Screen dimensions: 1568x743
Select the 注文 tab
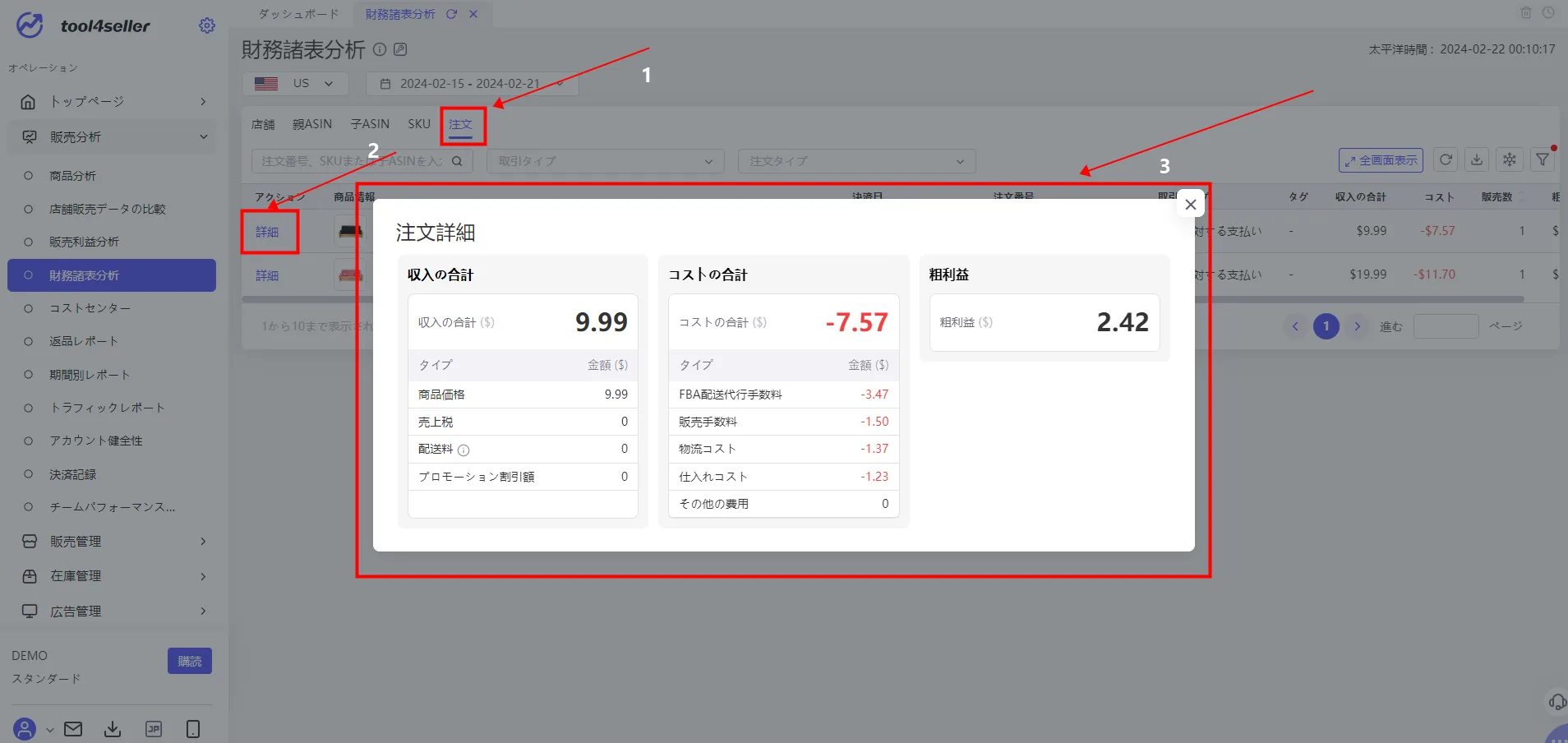tap(460, 124)
